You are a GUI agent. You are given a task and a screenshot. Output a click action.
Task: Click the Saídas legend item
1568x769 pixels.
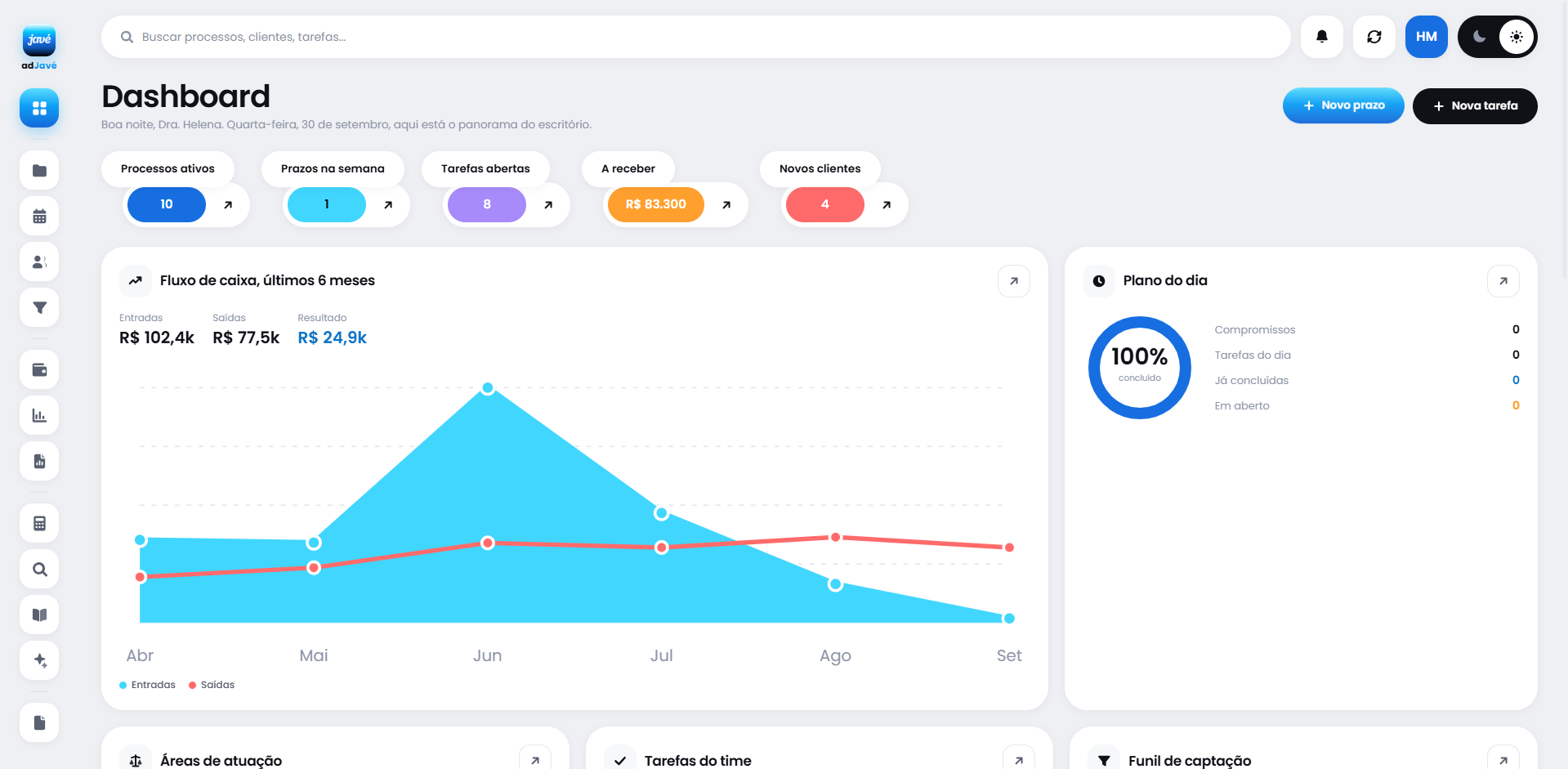(212, 685)
